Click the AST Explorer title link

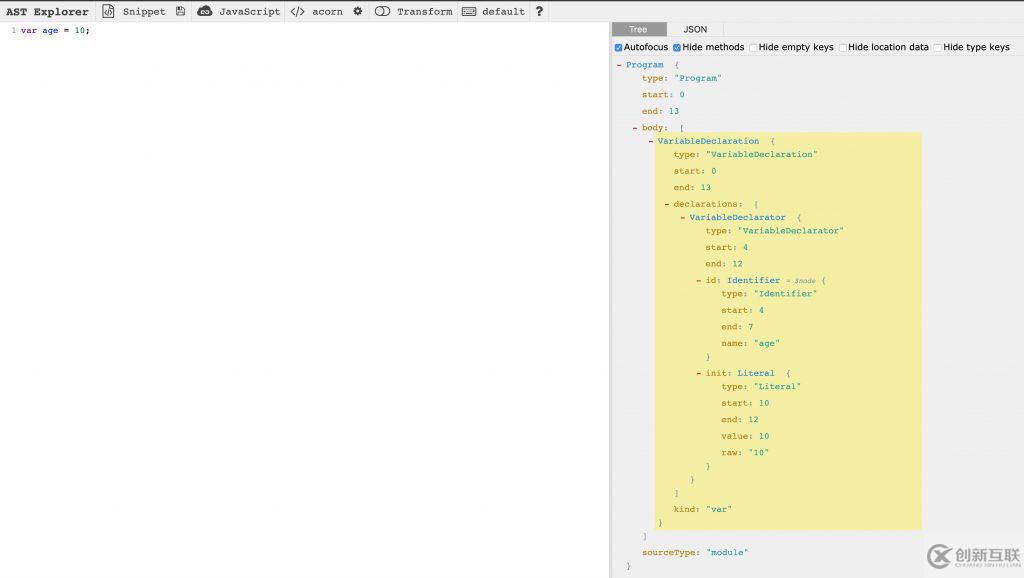pyautogui.click(x=47, y=12)
